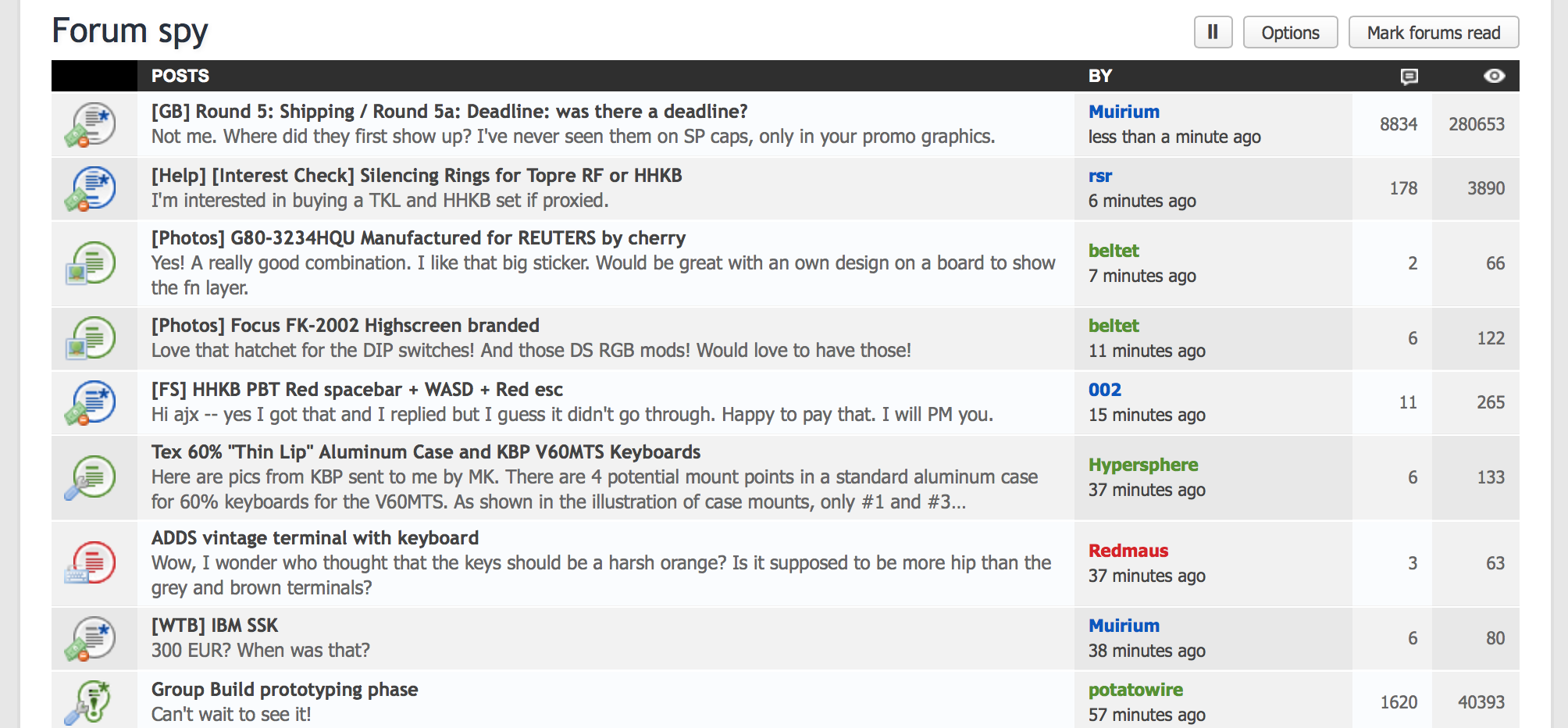The image size is (1568, 728).
Task: Click the views column eye icon
Action: coord(1494,76)
